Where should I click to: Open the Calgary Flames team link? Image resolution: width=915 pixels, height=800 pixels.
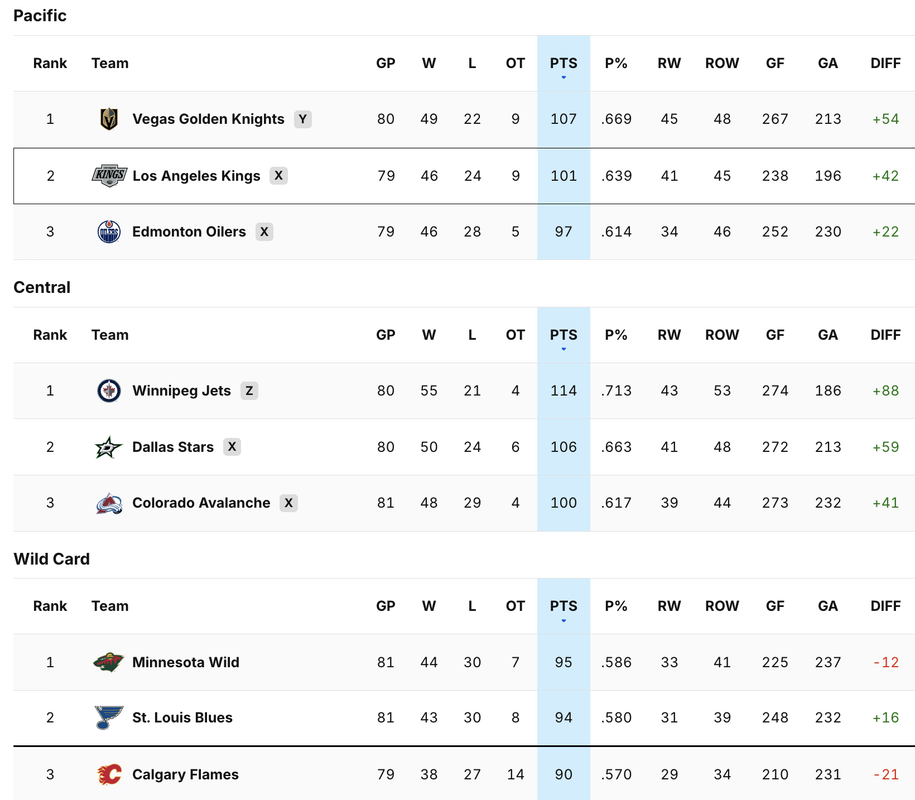[x=186, y=774]
